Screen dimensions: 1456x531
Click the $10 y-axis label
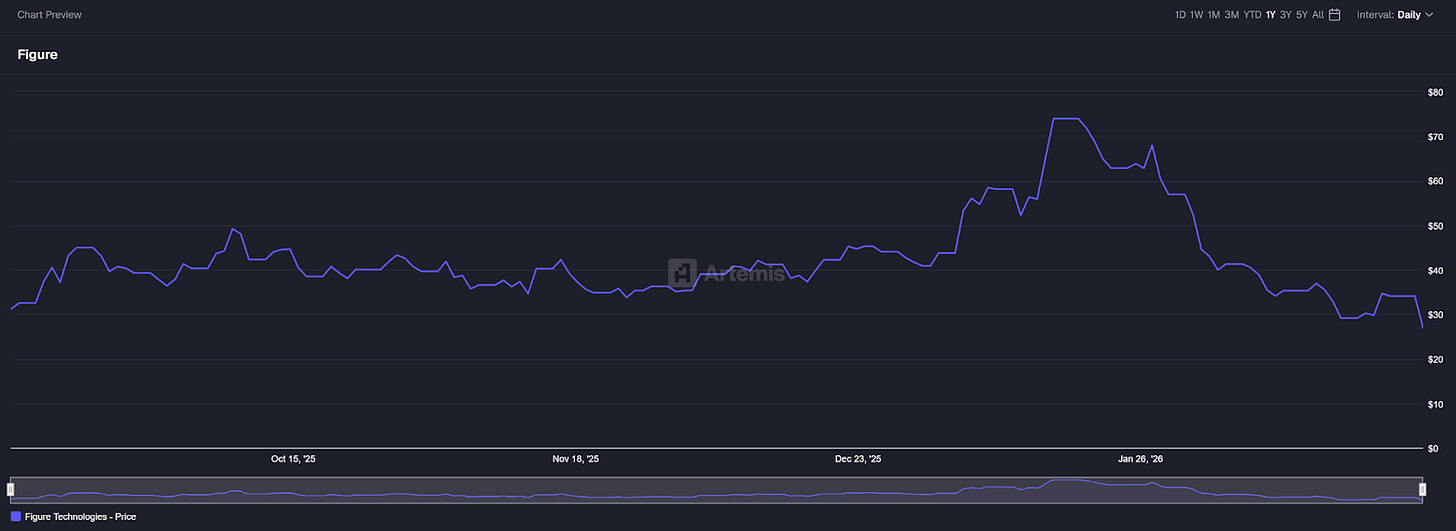1435,404
